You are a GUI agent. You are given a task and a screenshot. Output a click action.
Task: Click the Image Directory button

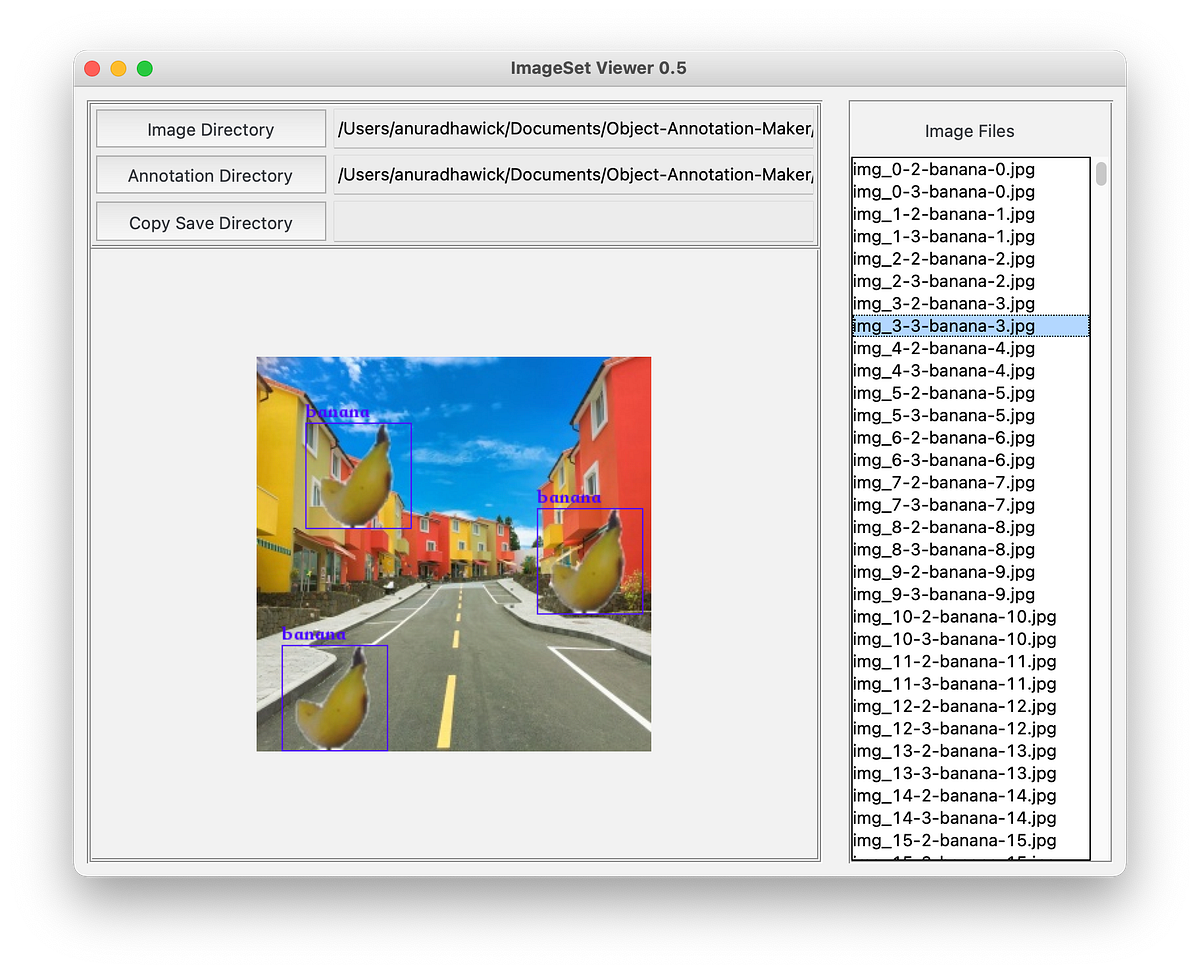pos(210,128)
